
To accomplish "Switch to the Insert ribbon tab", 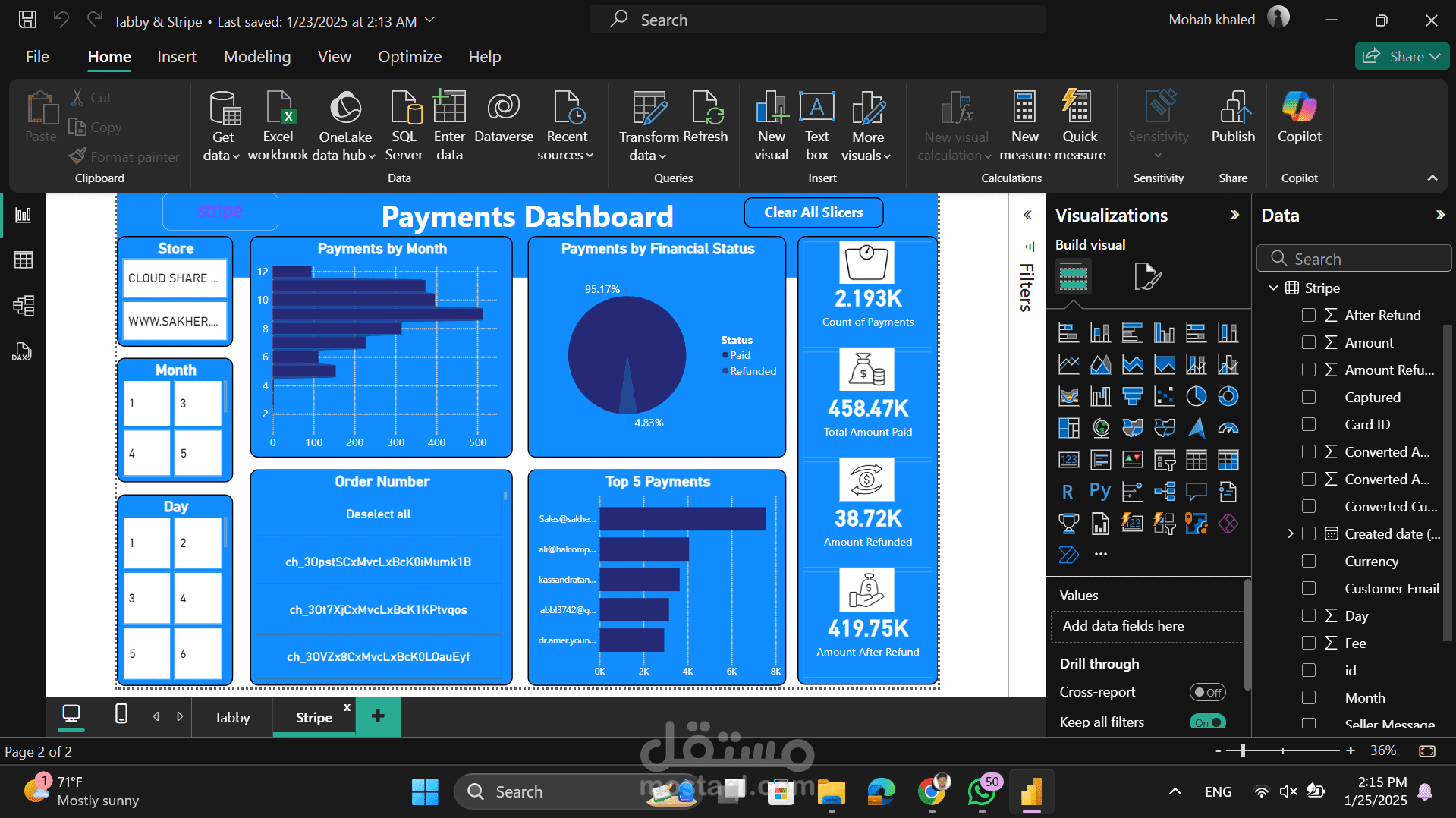I will click(177, 57).
